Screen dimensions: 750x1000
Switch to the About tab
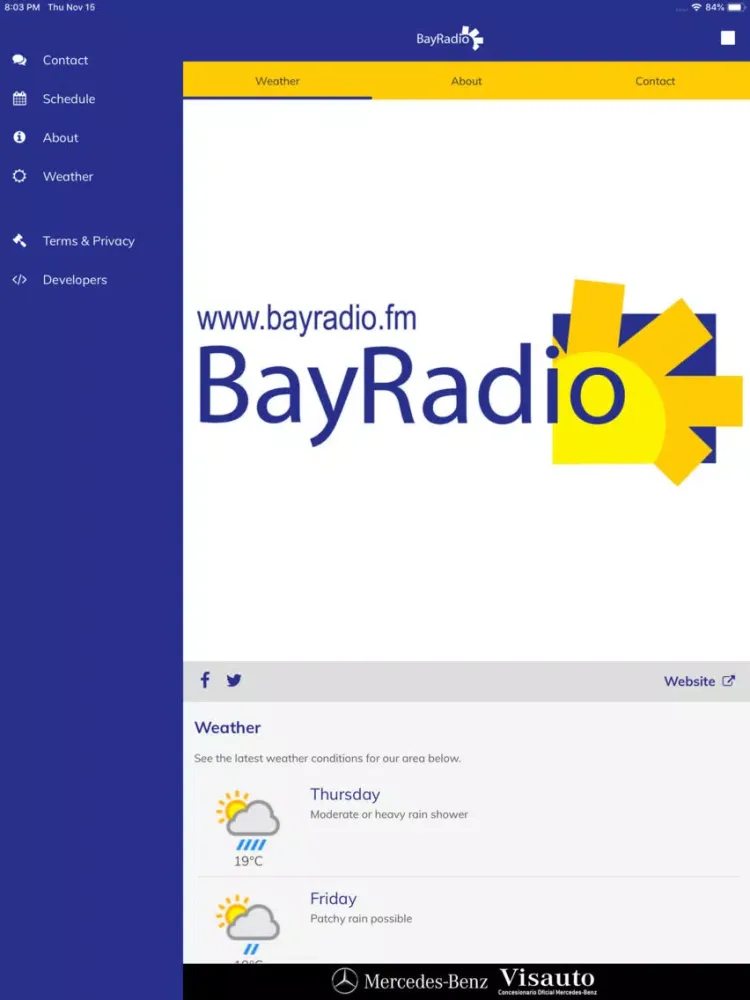[x=466, y=81]
